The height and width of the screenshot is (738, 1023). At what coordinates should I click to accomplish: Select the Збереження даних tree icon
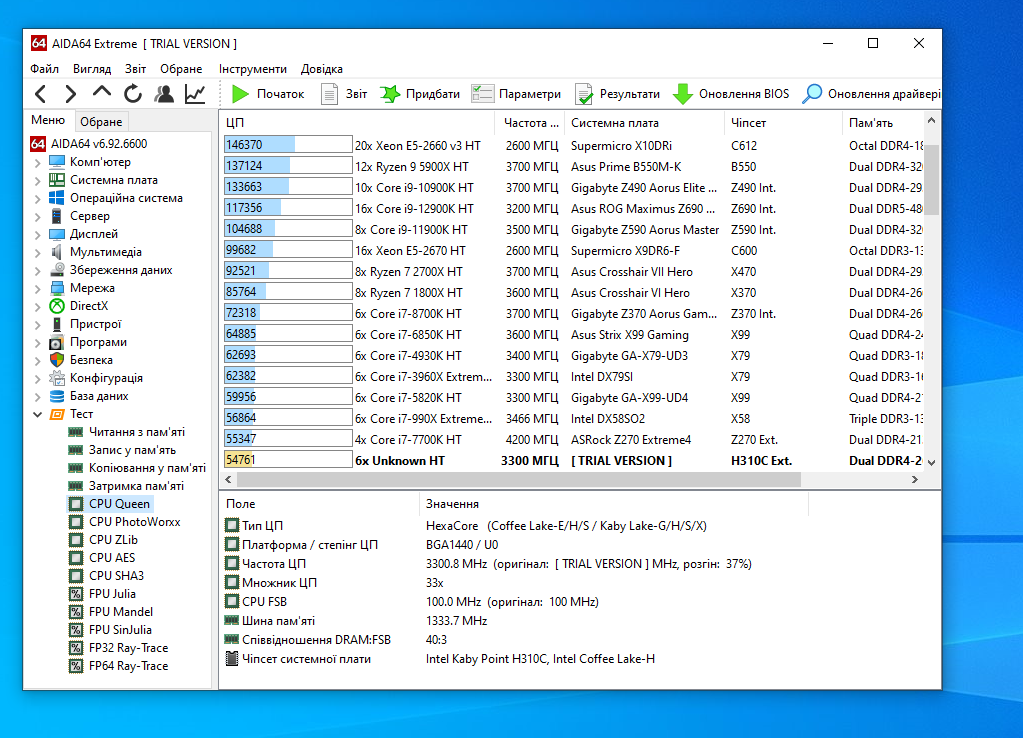(x=57, y=269)
